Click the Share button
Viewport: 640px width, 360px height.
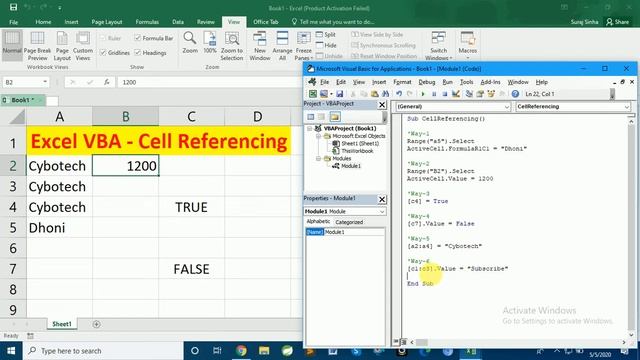618,22
